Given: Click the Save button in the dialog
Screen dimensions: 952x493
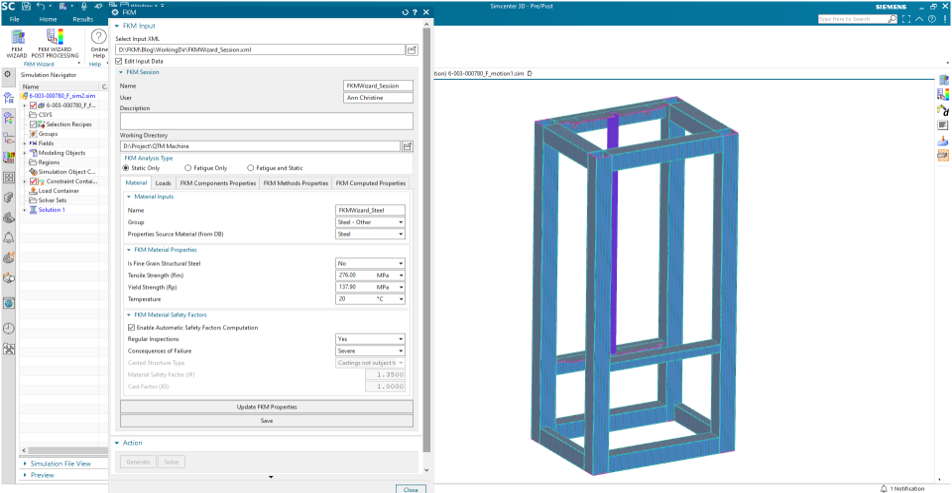Looking at the screenshot, I should [267, 421].
